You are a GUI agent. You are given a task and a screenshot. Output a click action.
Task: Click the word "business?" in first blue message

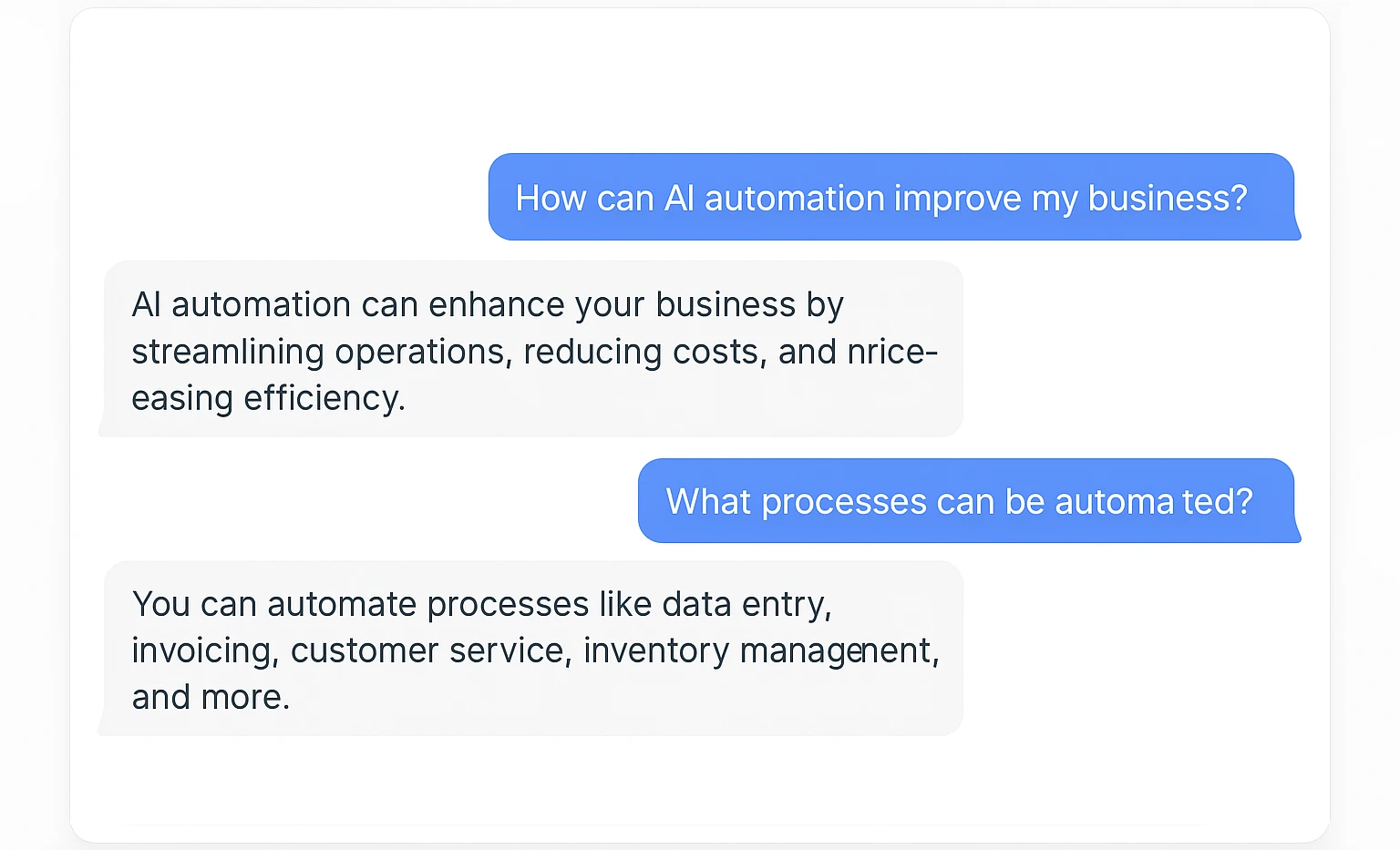tap(1167, 199)
